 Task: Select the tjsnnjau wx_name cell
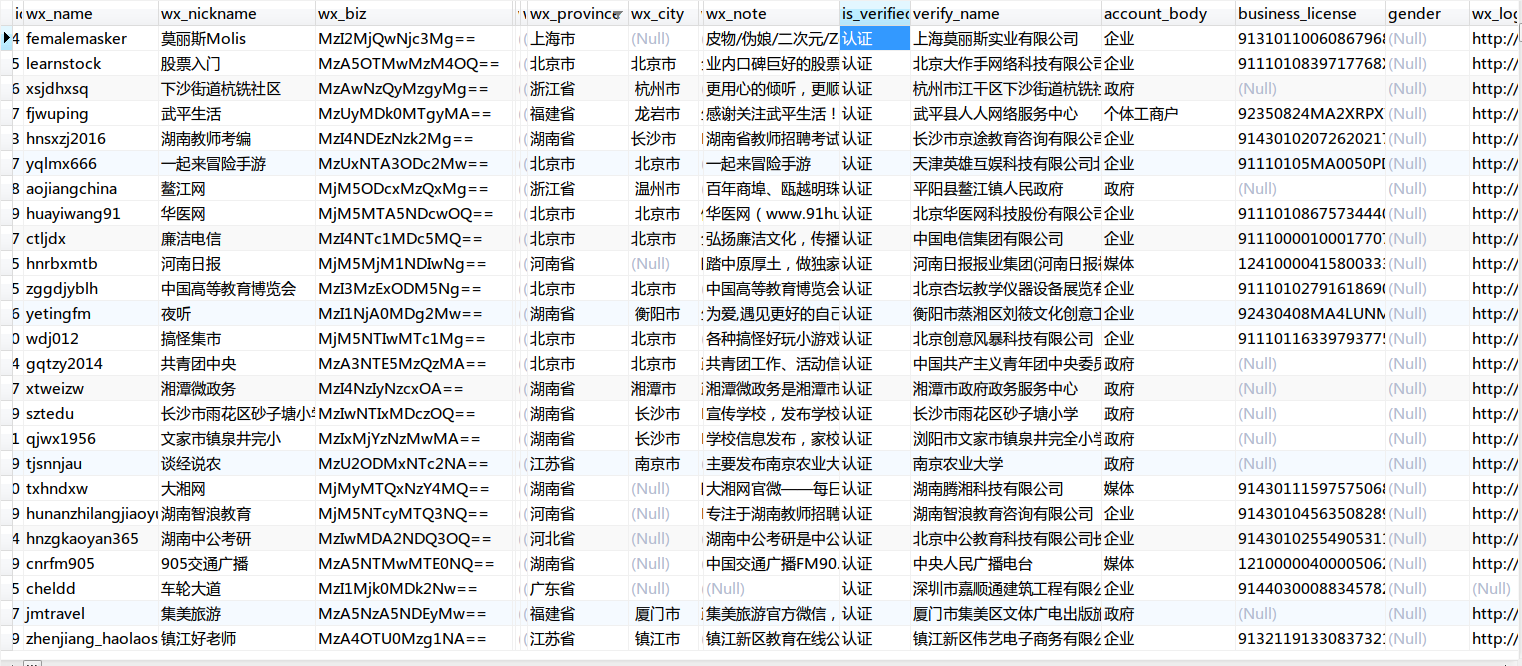coord(89,464)
